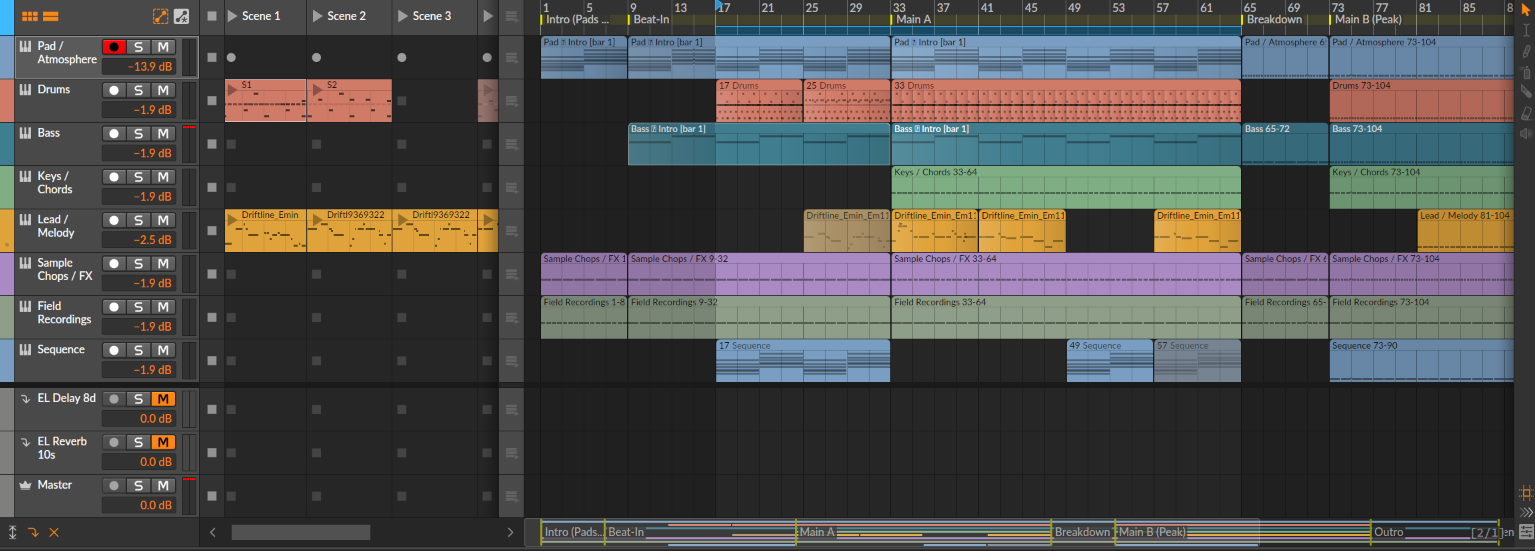Select the speaker audition tool

[1525, 134]
